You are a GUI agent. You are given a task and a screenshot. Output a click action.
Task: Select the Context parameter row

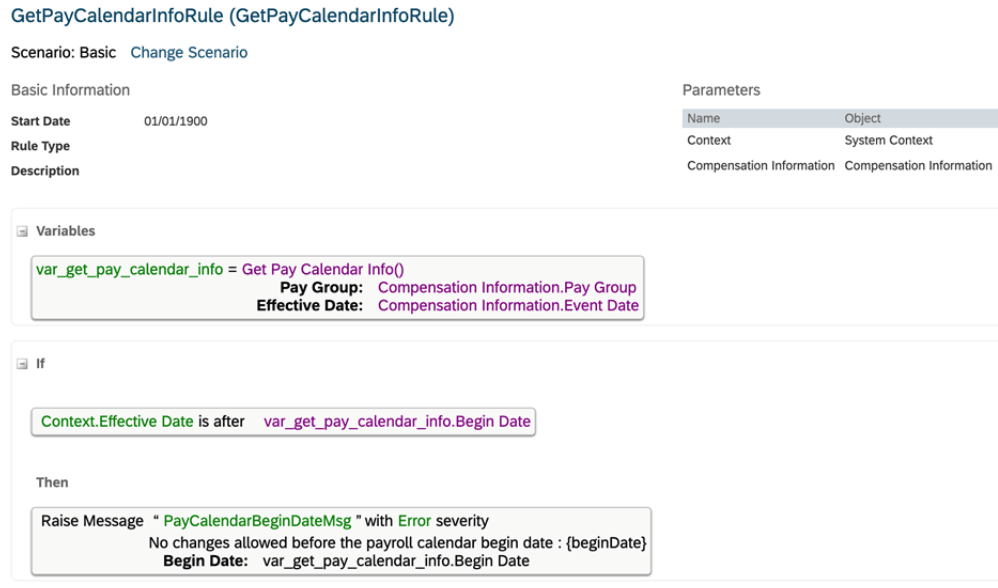click(710, 140)
